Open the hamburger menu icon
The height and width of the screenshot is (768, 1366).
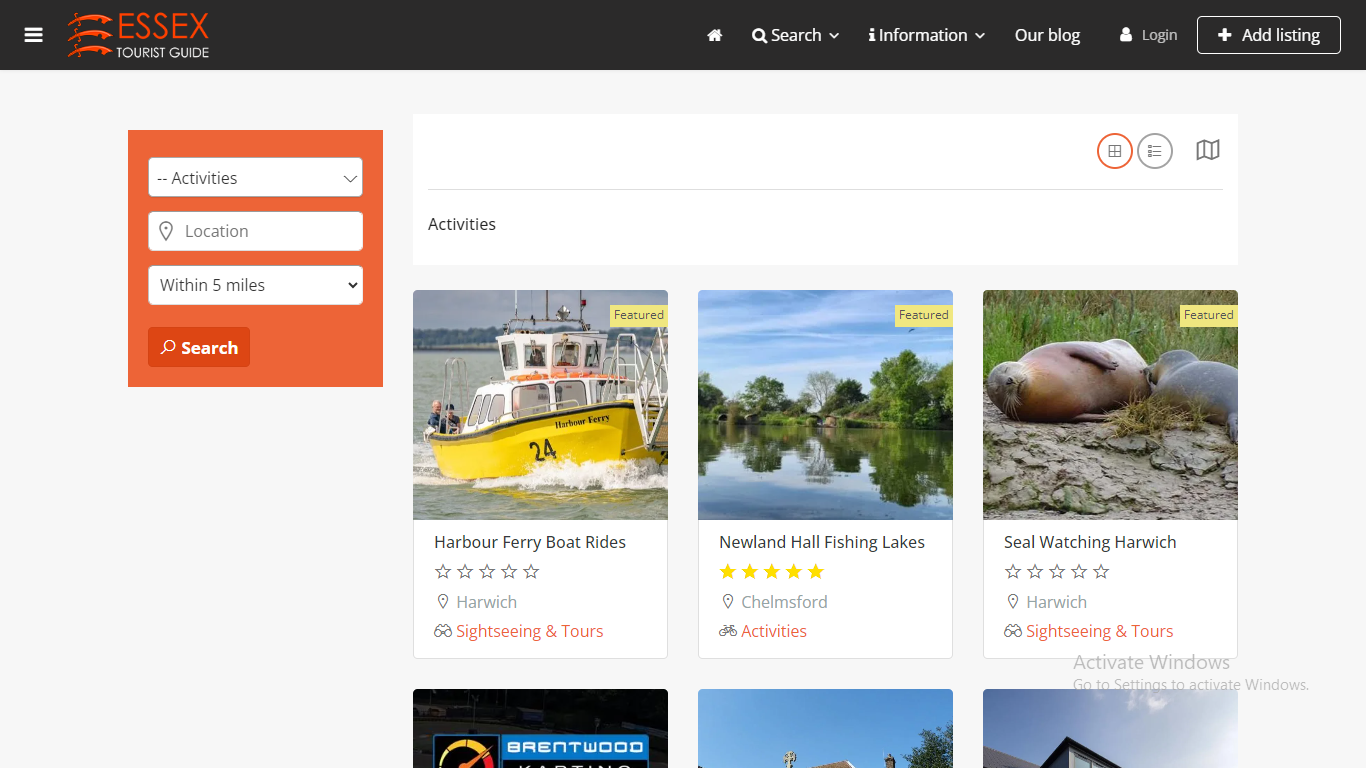click(x=34, y=35)
